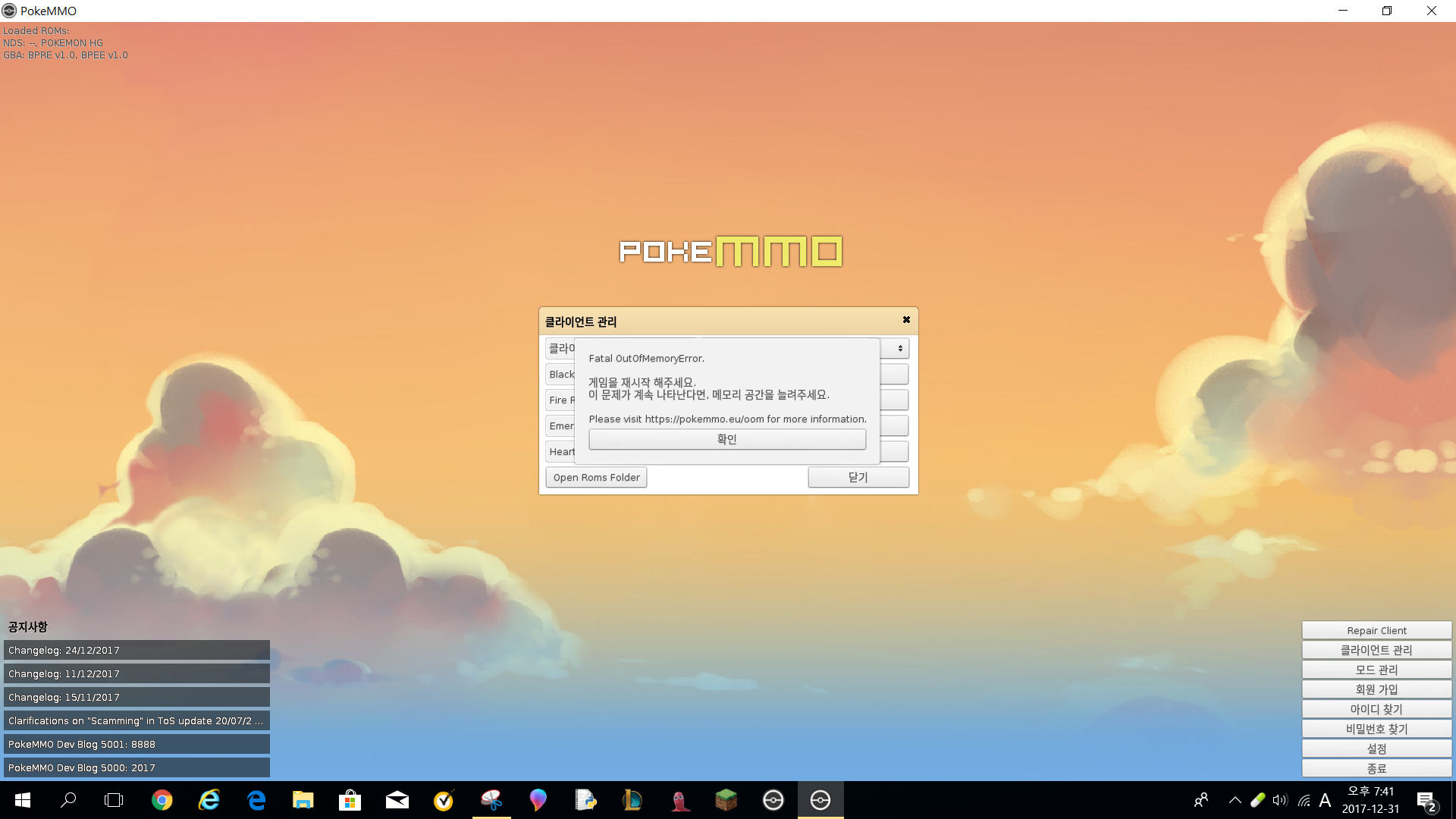Viewport: 1456px width, 819px height.
Task: Open Microsoft Store taskbar icon
Action: [x=350, y=800]
